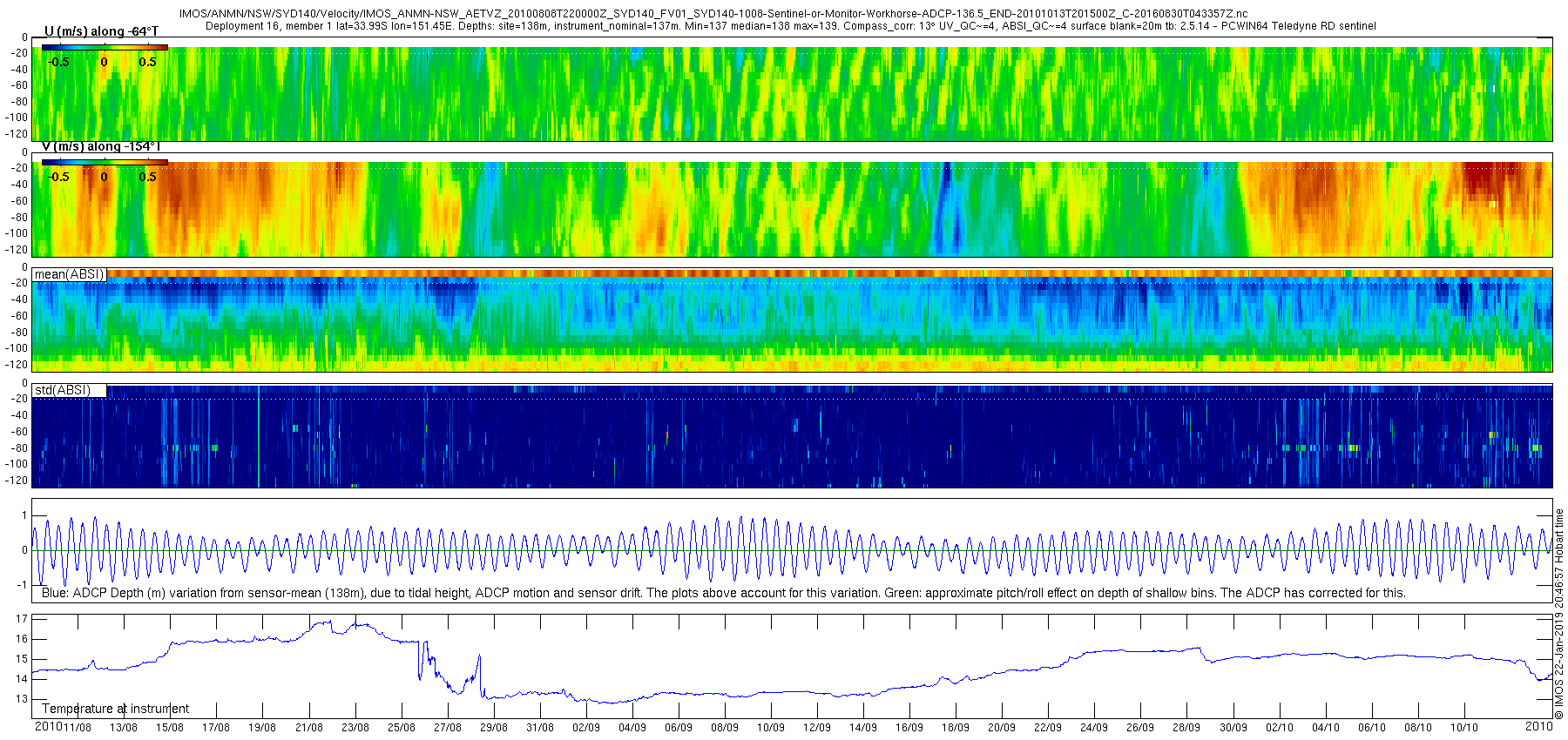Click the '30/09' date tick label

pos(1233,728)
